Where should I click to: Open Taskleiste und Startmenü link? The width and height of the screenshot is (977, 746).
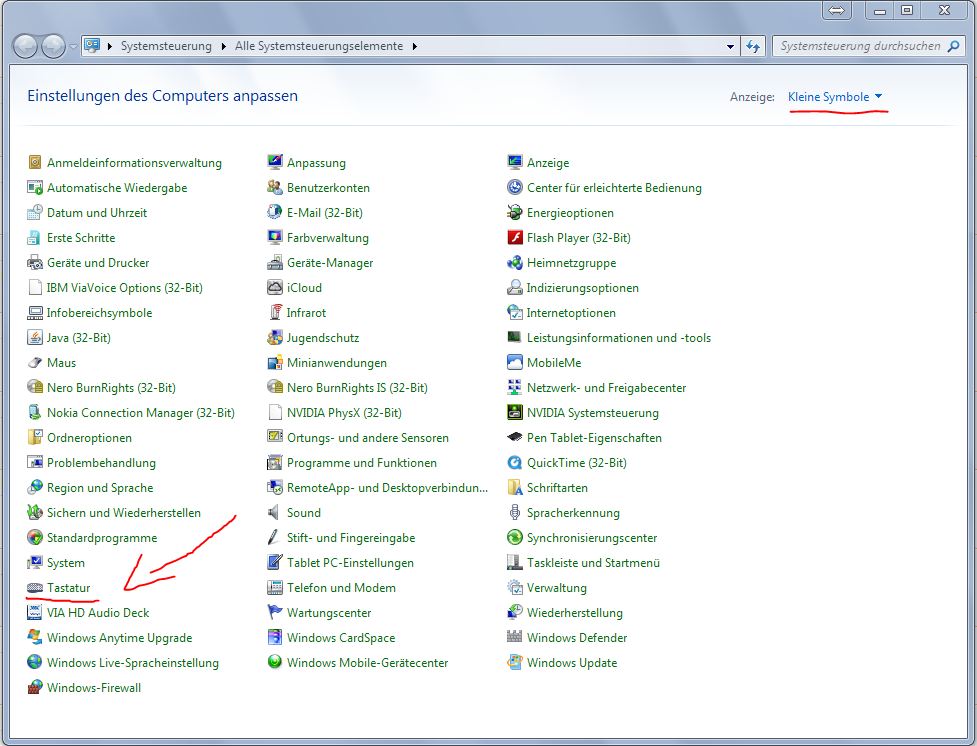(x=593, y=563)
